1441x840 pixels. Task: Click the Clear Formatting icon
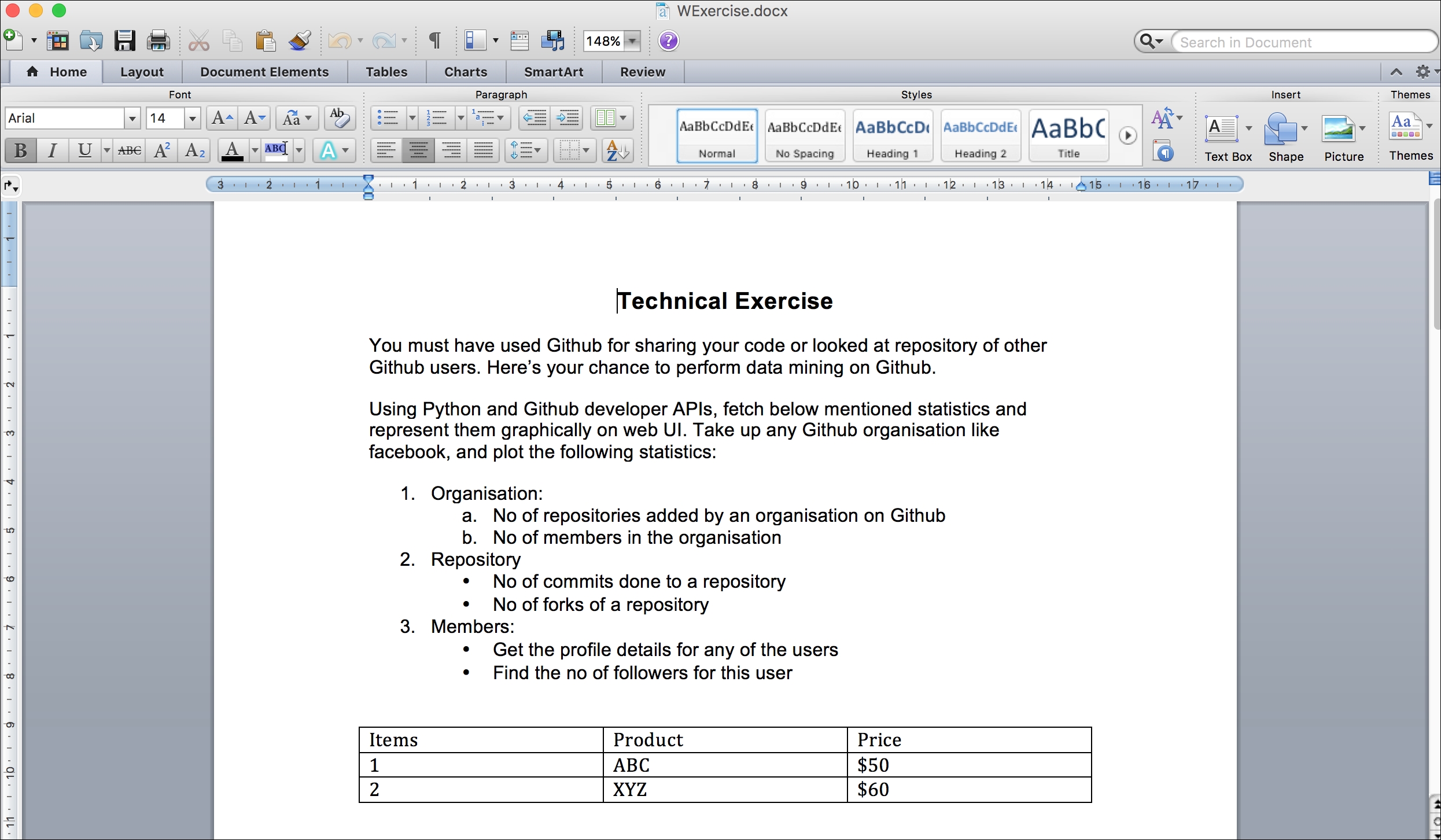click(340, 119)
